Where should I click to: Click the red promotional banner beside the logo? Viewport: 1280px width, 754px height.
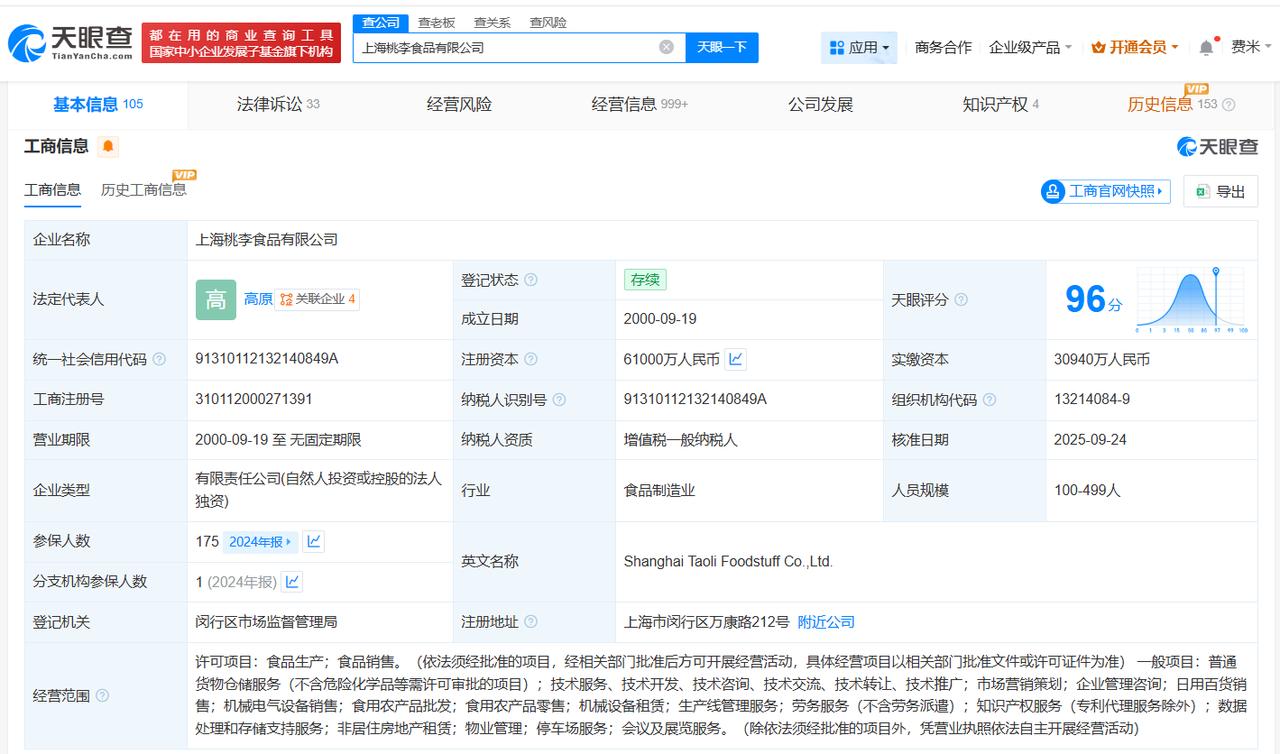pos(241,43)
